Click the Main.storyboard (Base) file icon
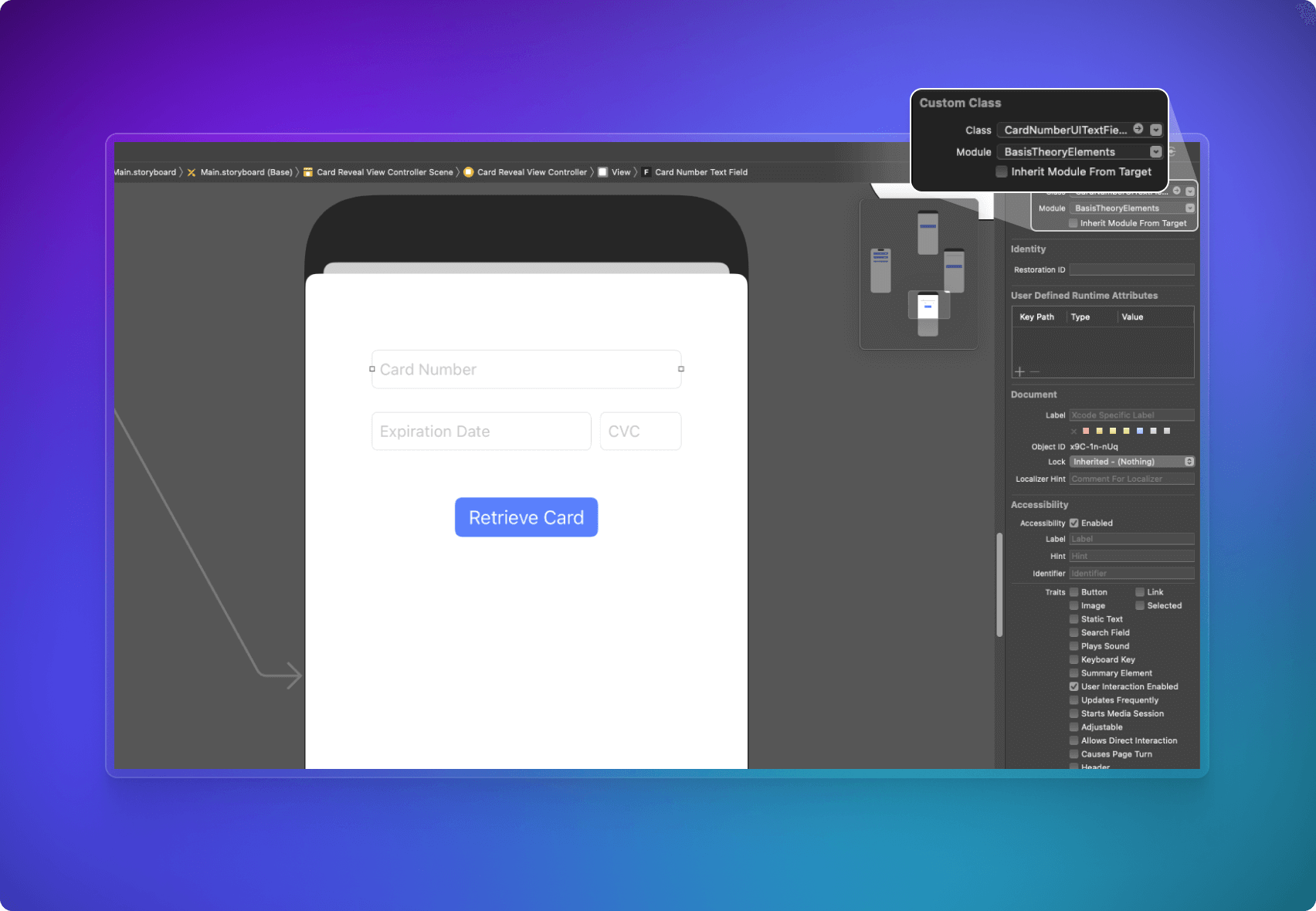Image resolution: width=1316 pixels, height=911 pixels. (192, 172)
